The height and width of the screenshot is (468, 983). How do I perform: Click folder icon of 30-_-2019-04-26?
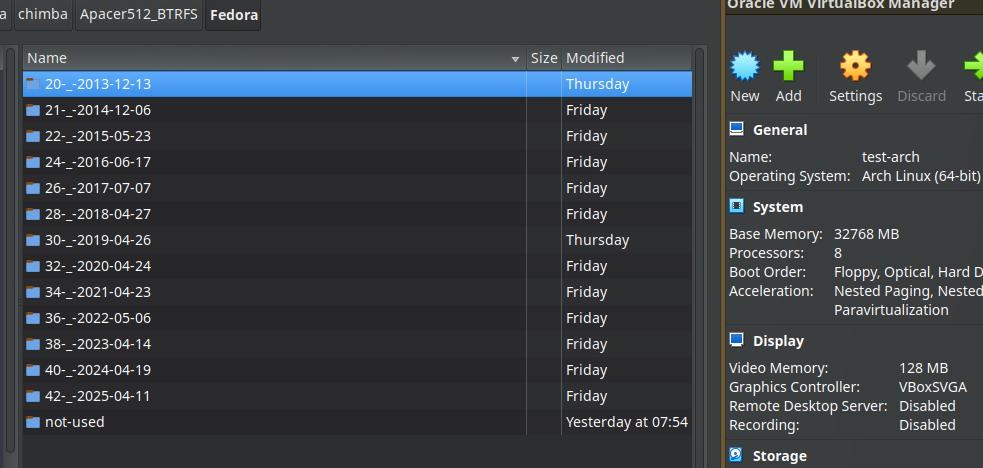point(33,240)
